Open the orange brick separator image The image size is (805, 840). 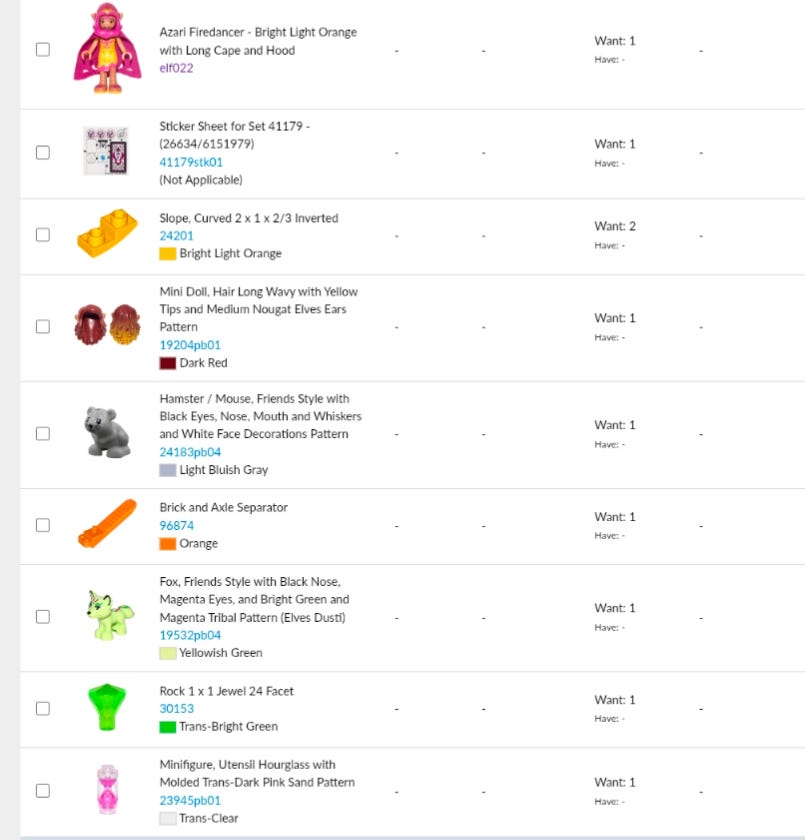click(106, 524)
